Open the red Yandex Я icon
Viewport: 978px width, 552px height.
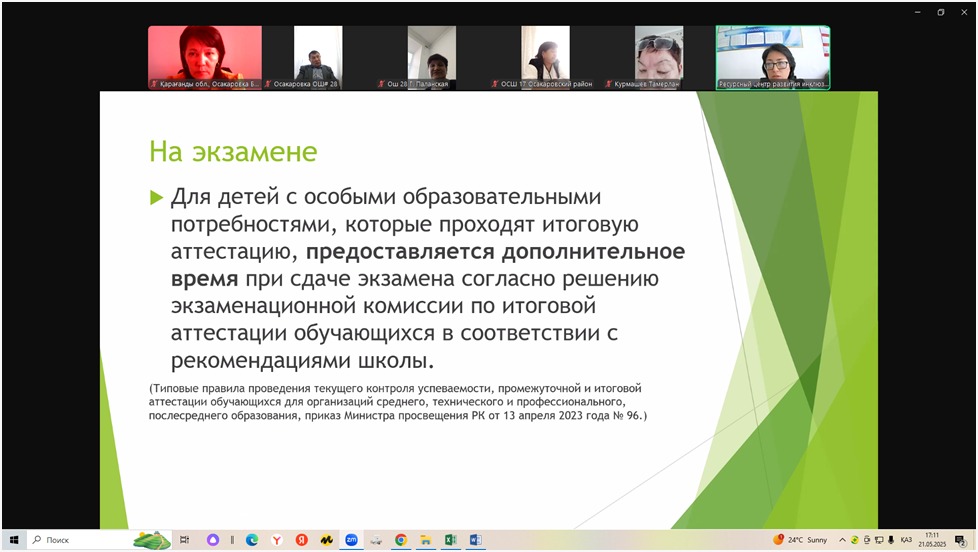(x=302, y=540)
